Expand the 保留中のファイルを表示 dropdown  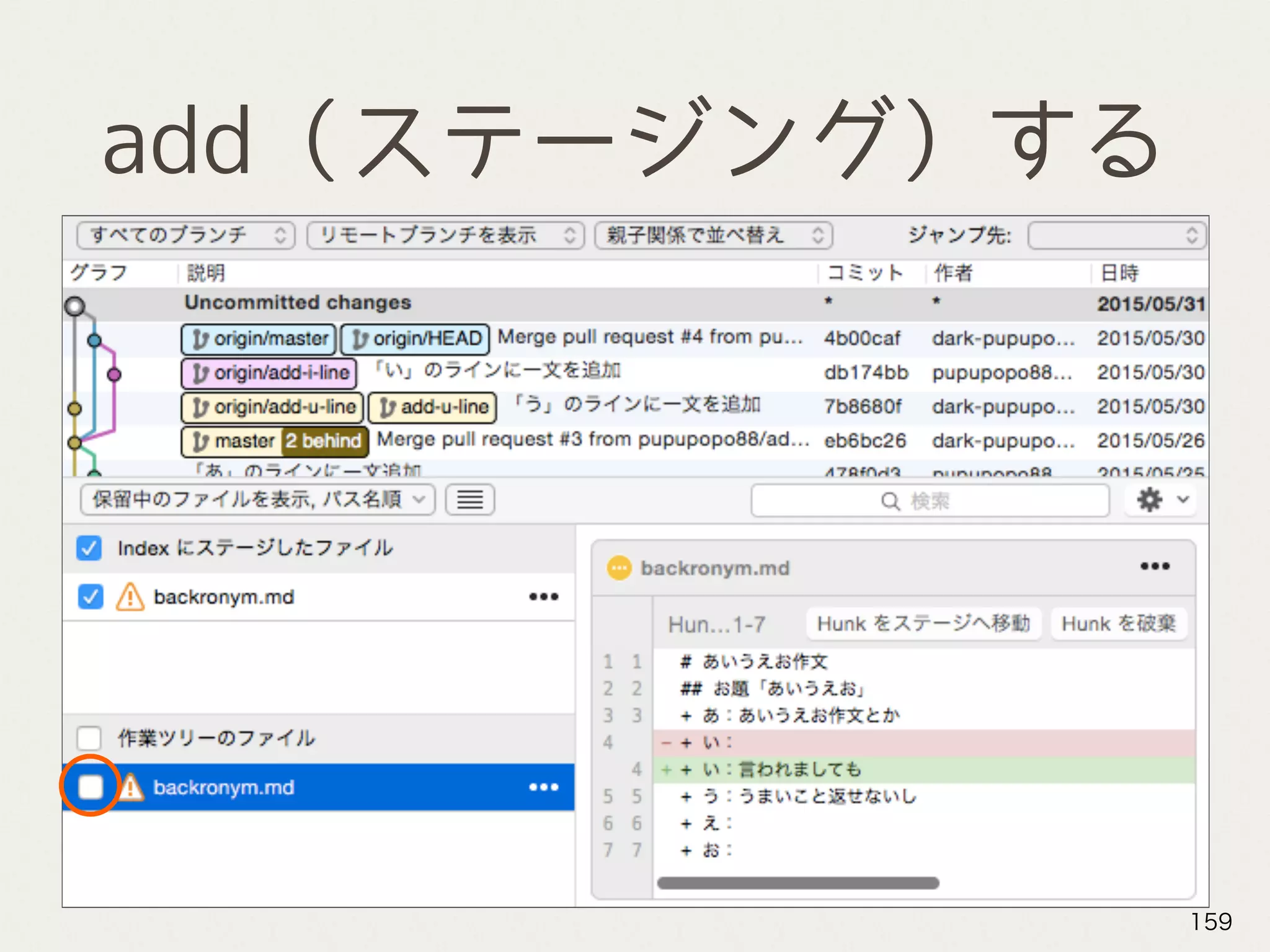(x=257, y=500)
